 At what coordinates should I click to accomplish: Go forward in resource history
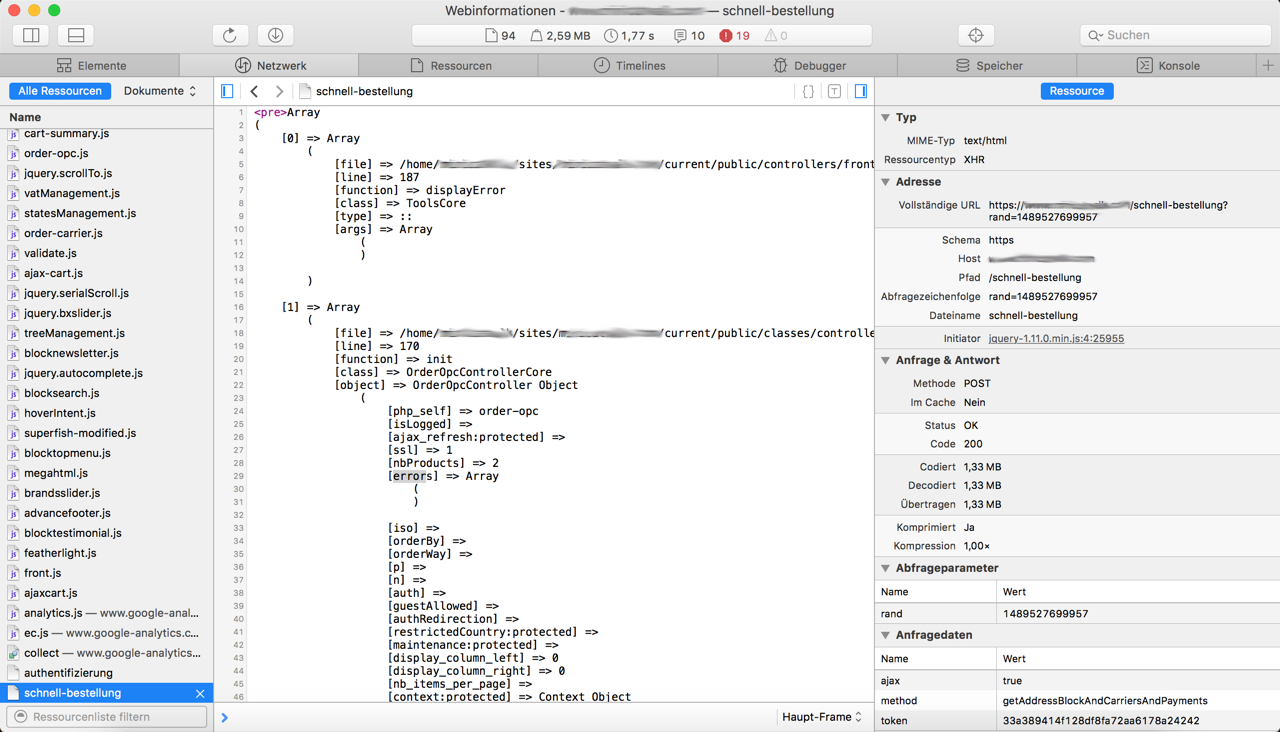[x=279, y=91]
